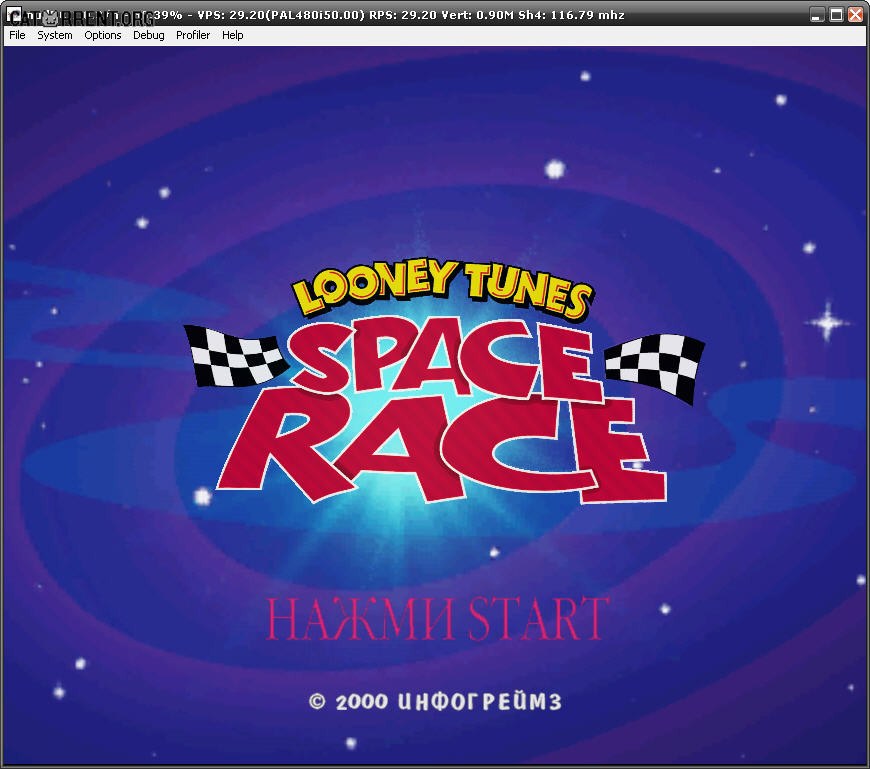Click the Looney Tunes yellow logo text
This screenshot has height=769, width=870.
point(442,290)
